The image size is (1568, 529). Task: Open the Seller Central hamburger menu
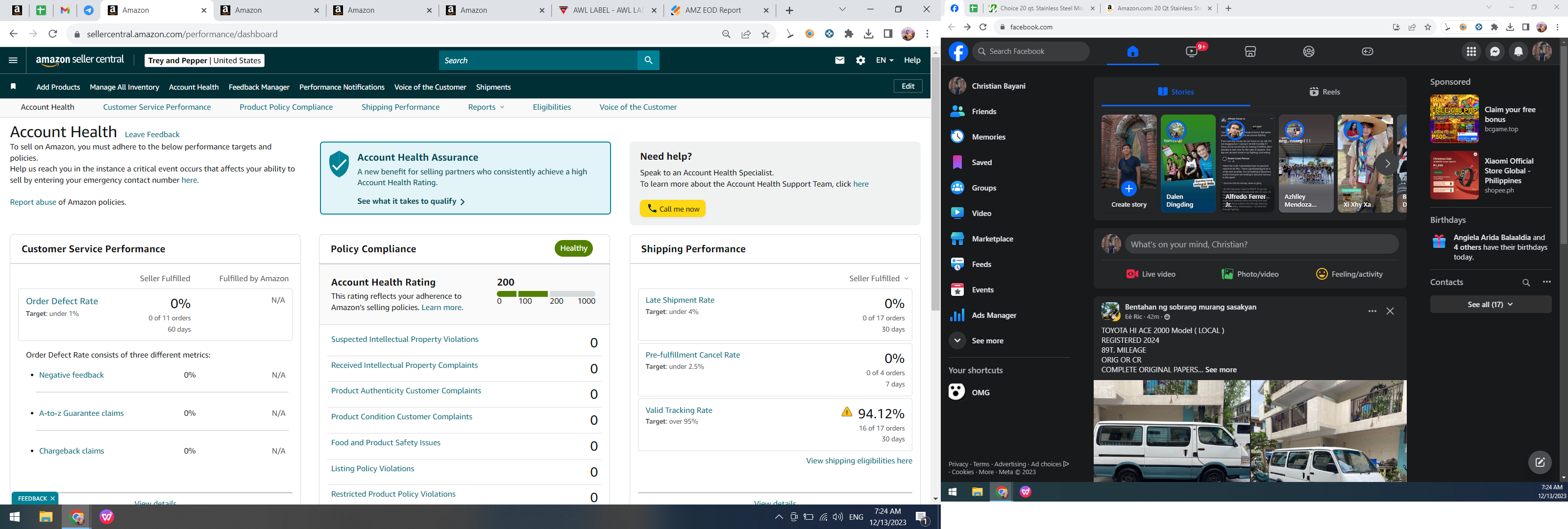tap(13, 60)
